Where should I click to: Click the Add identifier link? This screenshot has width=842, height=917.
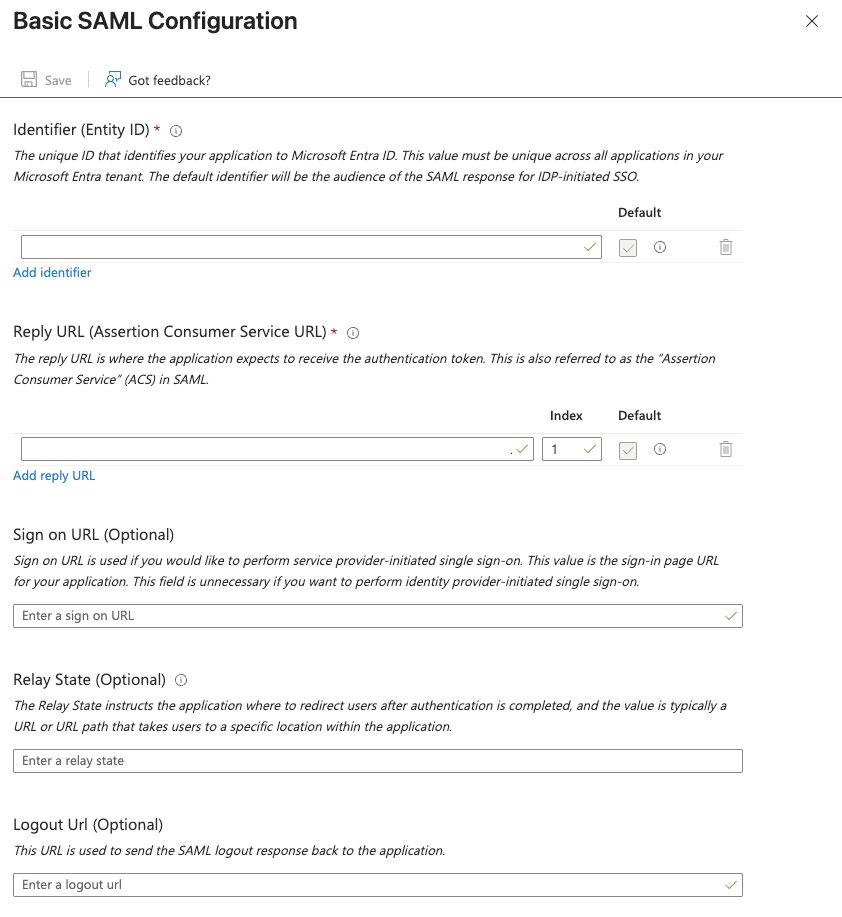tap(52, 273)
